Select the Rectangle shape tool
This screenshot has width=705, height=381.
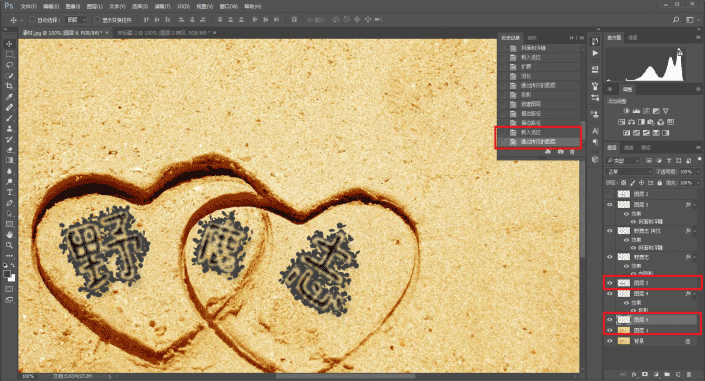9,224
